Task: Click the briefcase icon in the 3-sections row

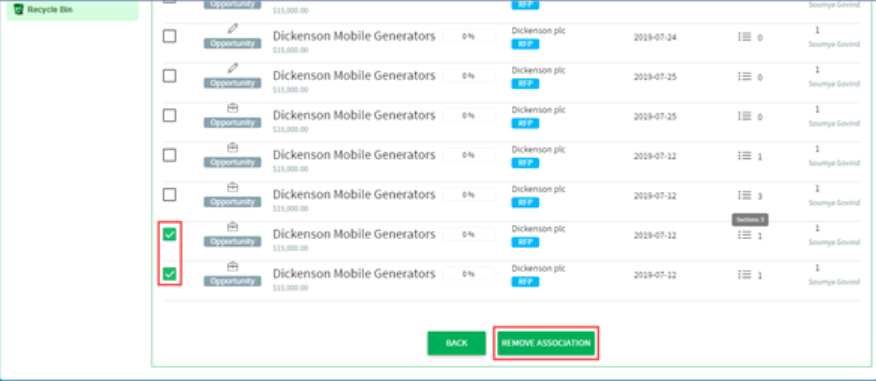Action: point(233,187)
